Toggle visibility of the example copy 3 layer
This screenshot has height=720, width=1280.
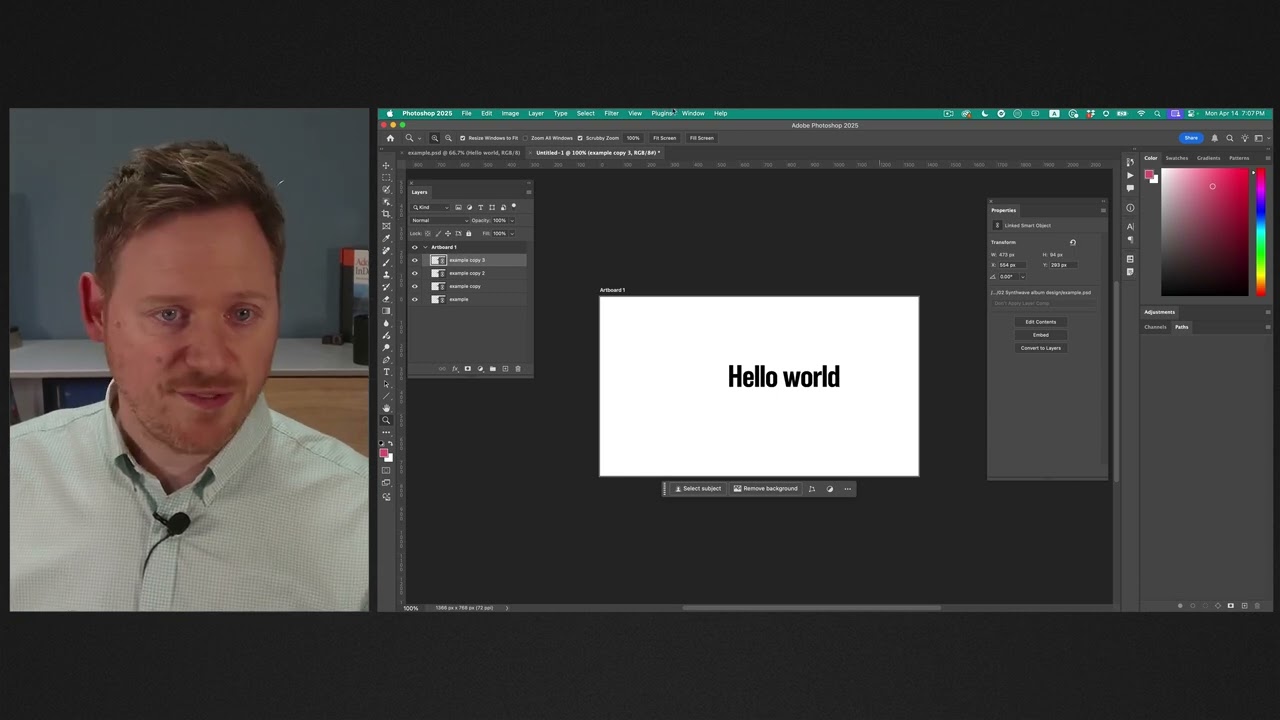(414, 260)
